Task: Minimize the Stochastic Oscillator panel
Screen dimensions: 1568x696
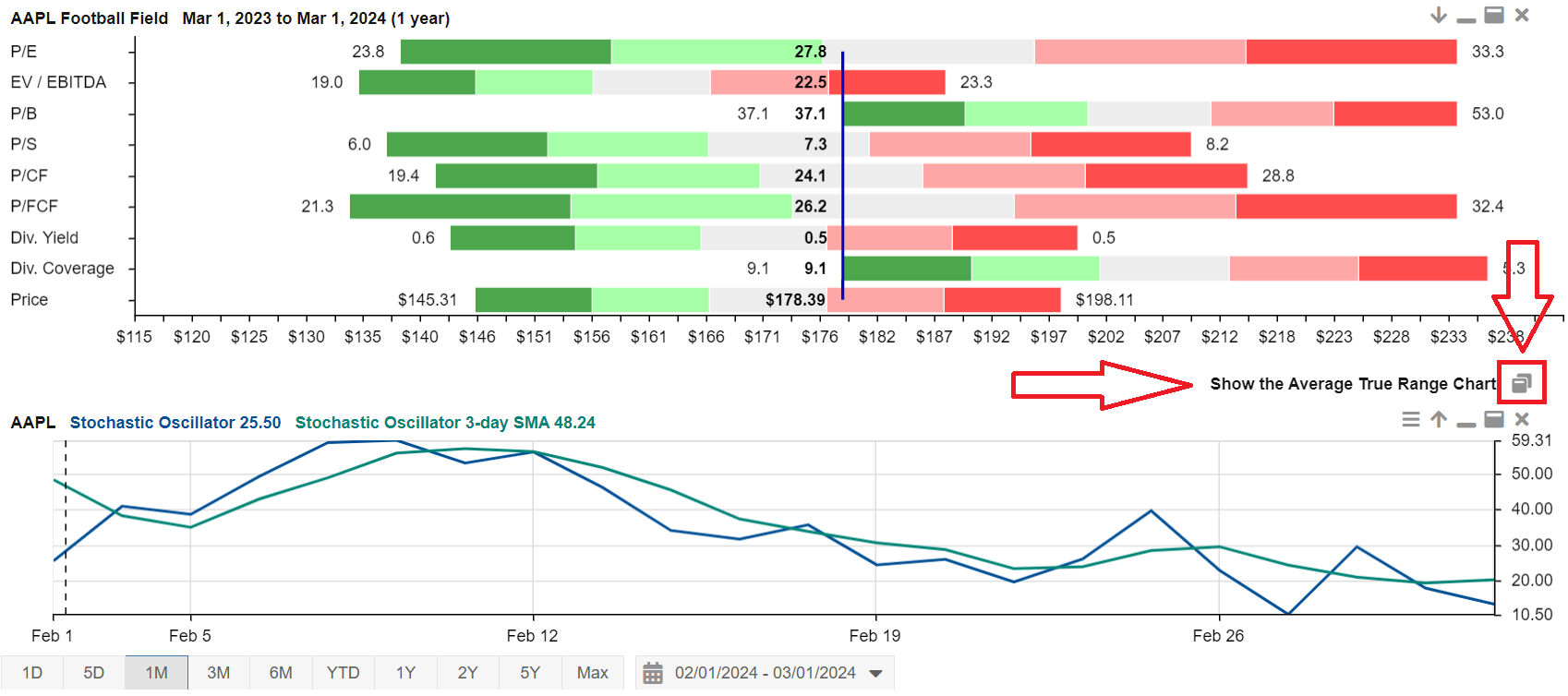Action: tap(1466, 424)
